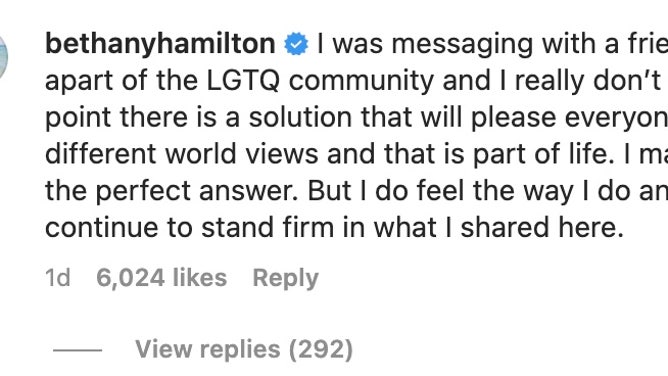Click the word 'community' in the comment
668x376 pixels.
coord(361,82)
